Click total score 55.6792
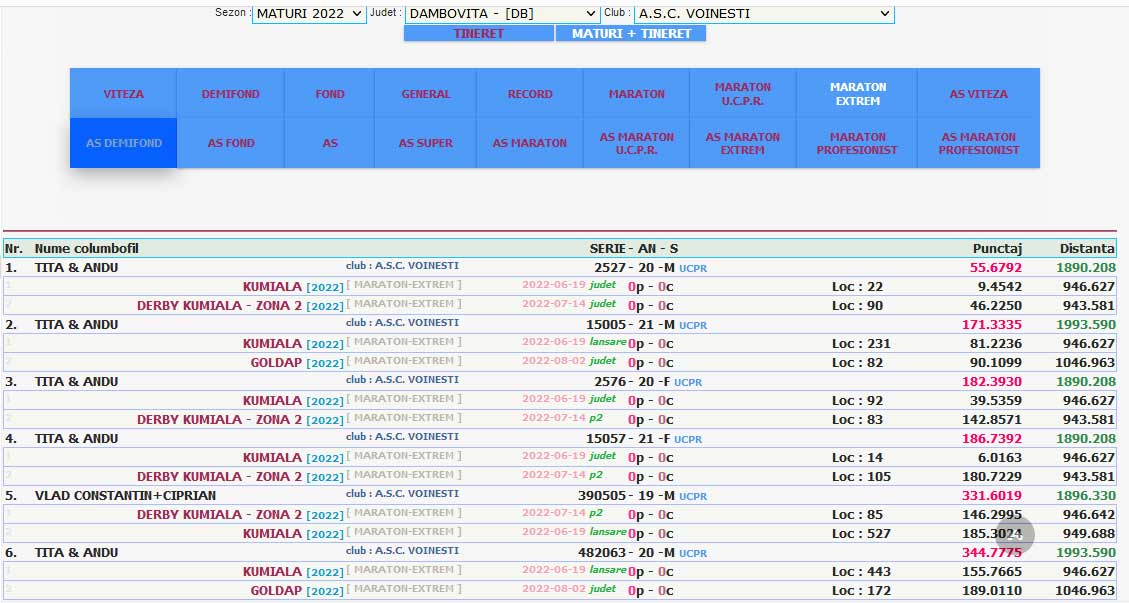1129x603 pixels. pos(996,267)
